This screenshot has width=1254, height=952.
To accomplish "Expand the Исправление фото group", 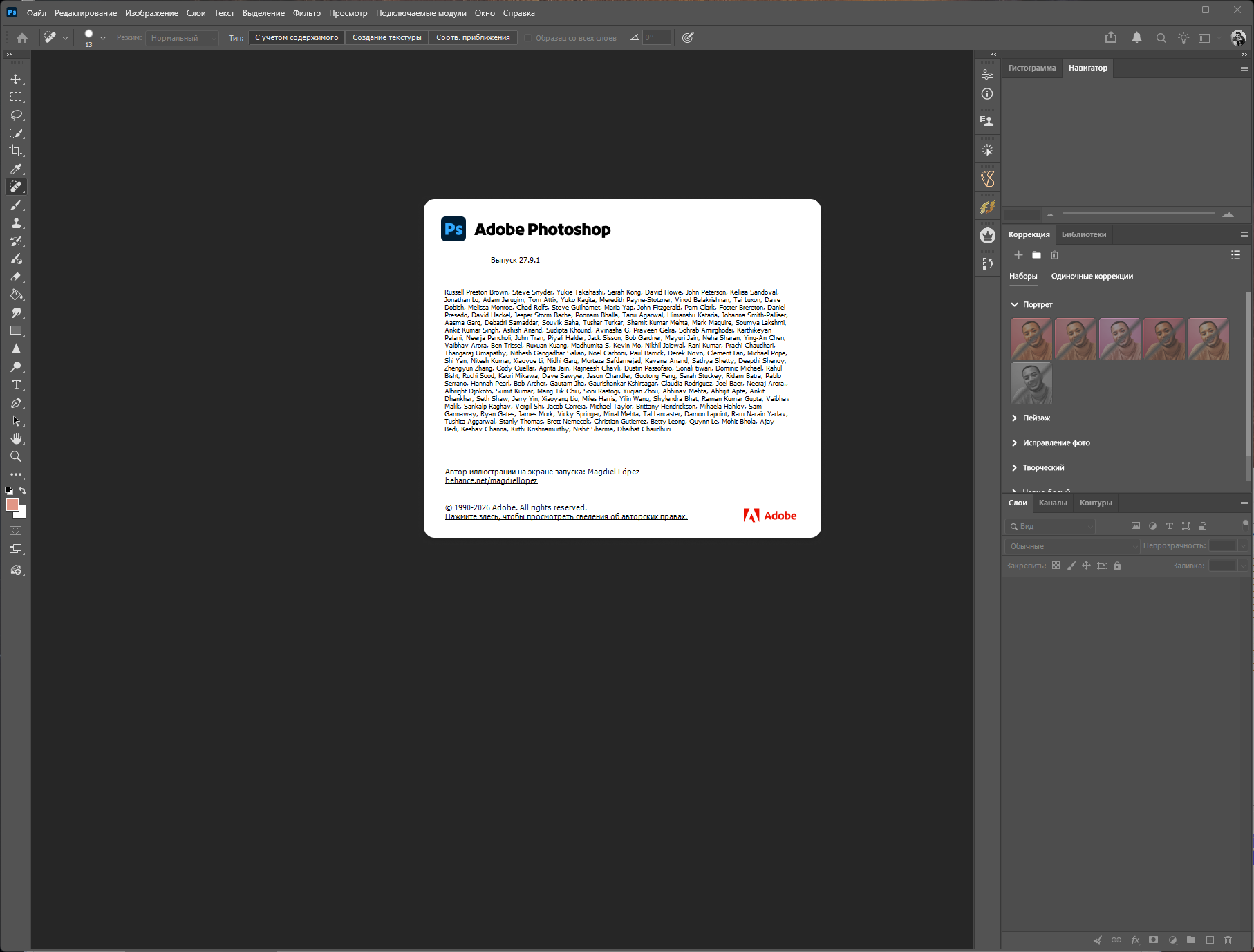I will (1015, 443).
